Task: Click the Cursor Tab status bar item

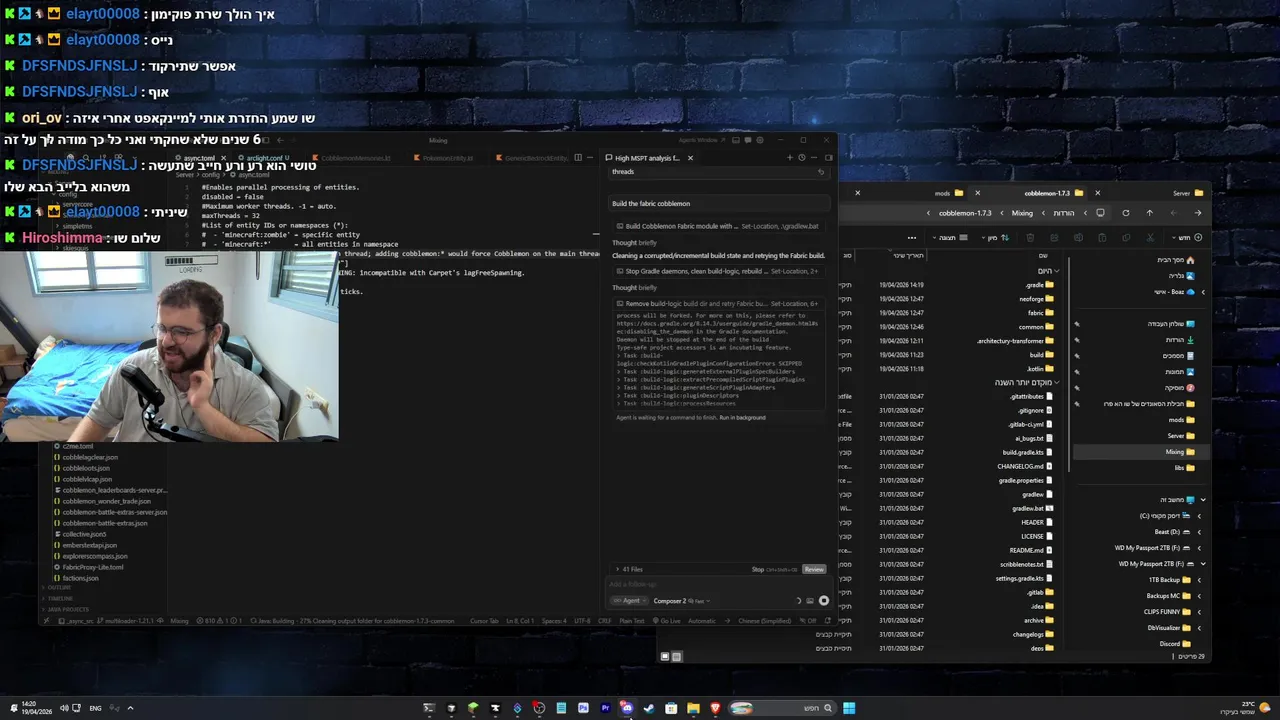Action: click(x=484, y=621)
